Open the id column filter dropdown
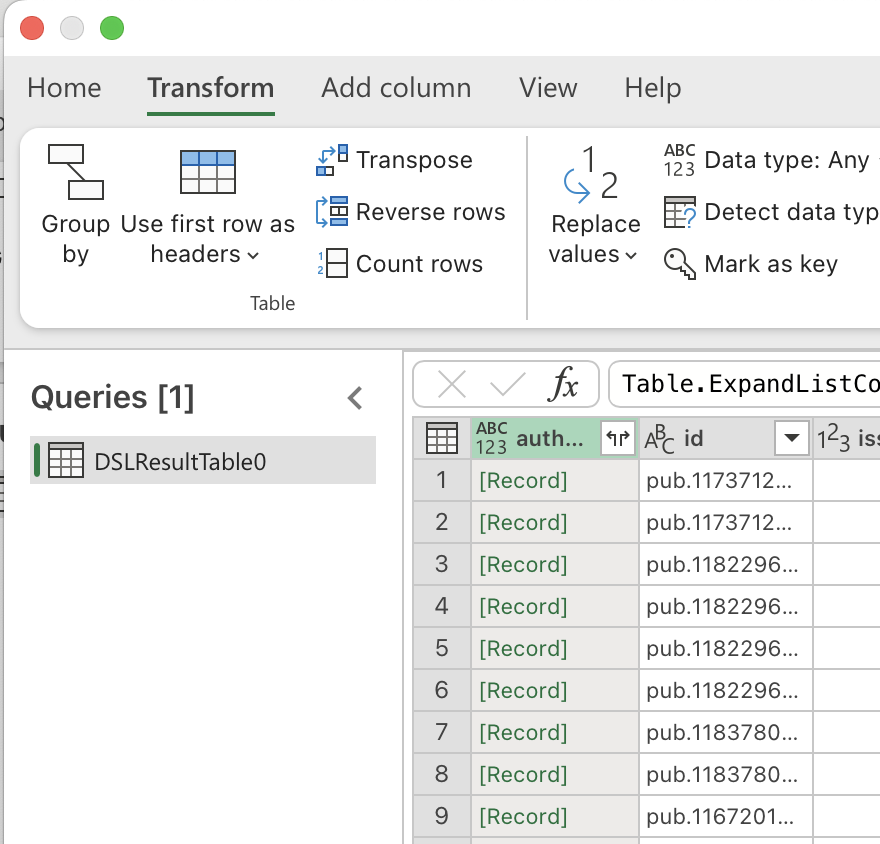Viewport: 880px width, 844px height. [x=791, y=438]
